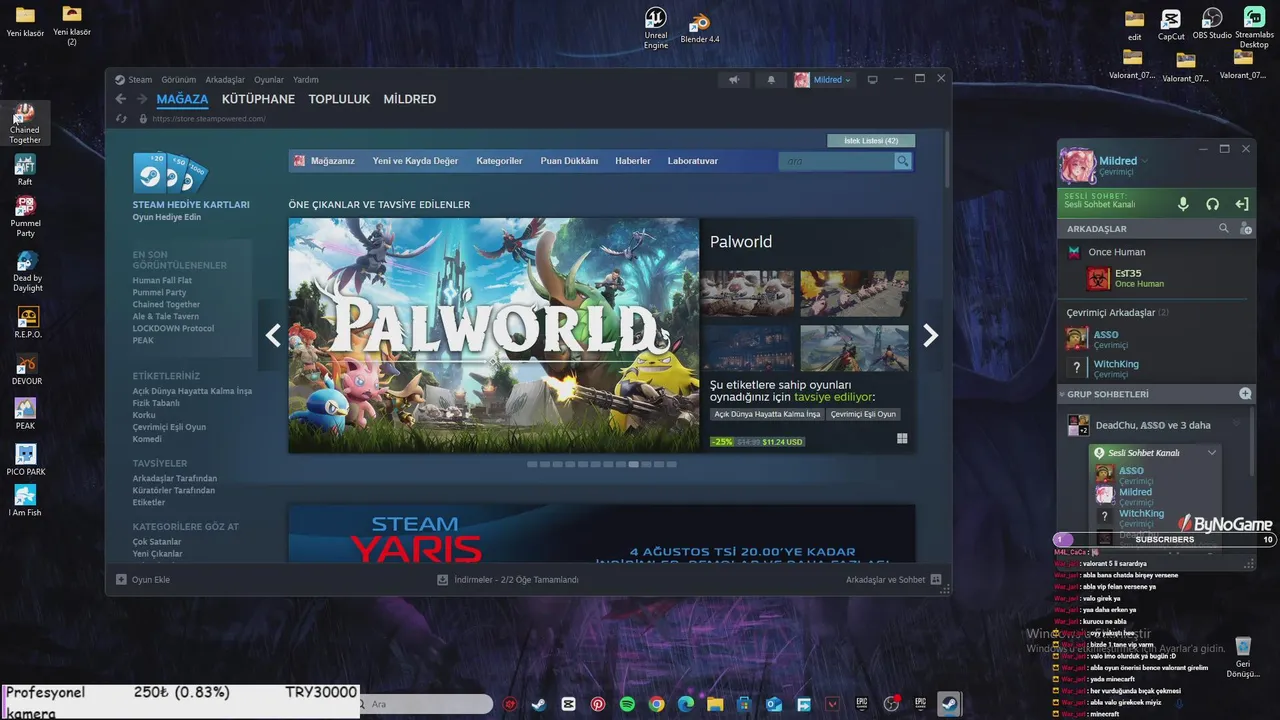The height and width of the screenshot is (720, 1280).
Task: Open File Explorer from the taskbar
Action: pos(715,704)
